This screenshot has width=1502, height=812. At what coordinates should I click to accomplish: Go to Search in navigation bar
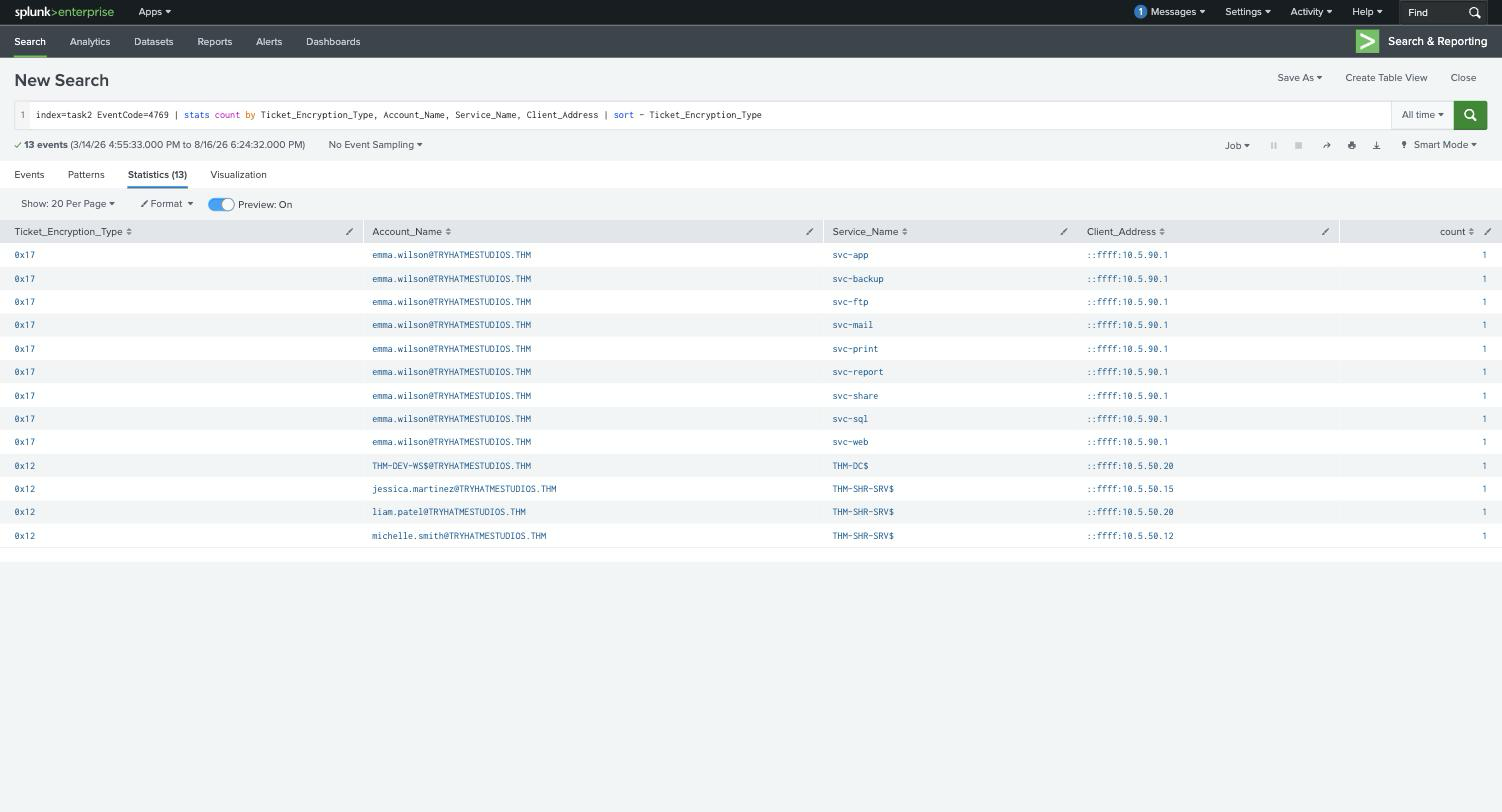point(30,42)
